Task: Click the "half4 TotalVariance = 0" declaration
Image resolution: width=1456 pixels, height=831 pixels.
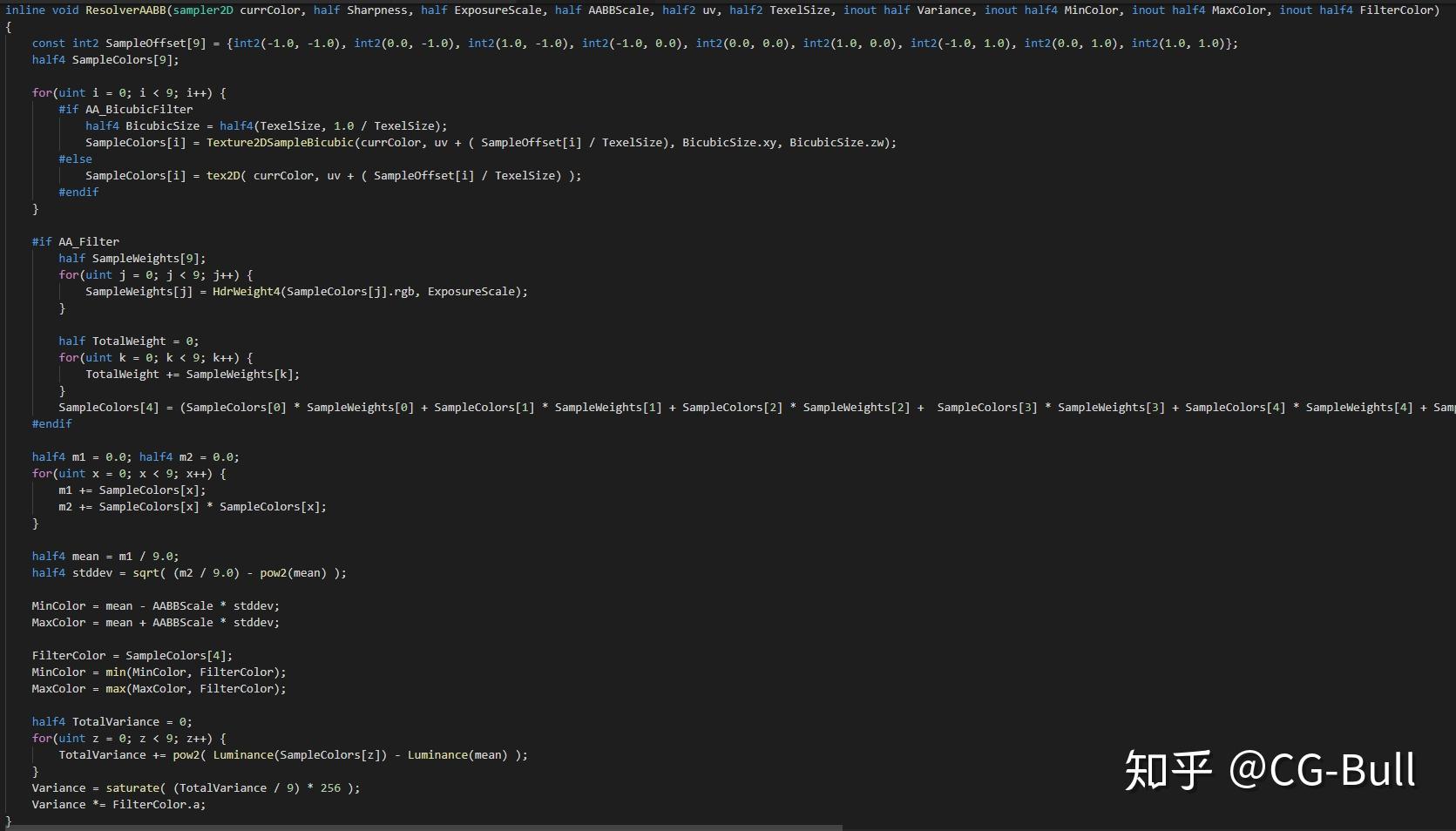Action: pyautogui.click(x=112, y=722)
